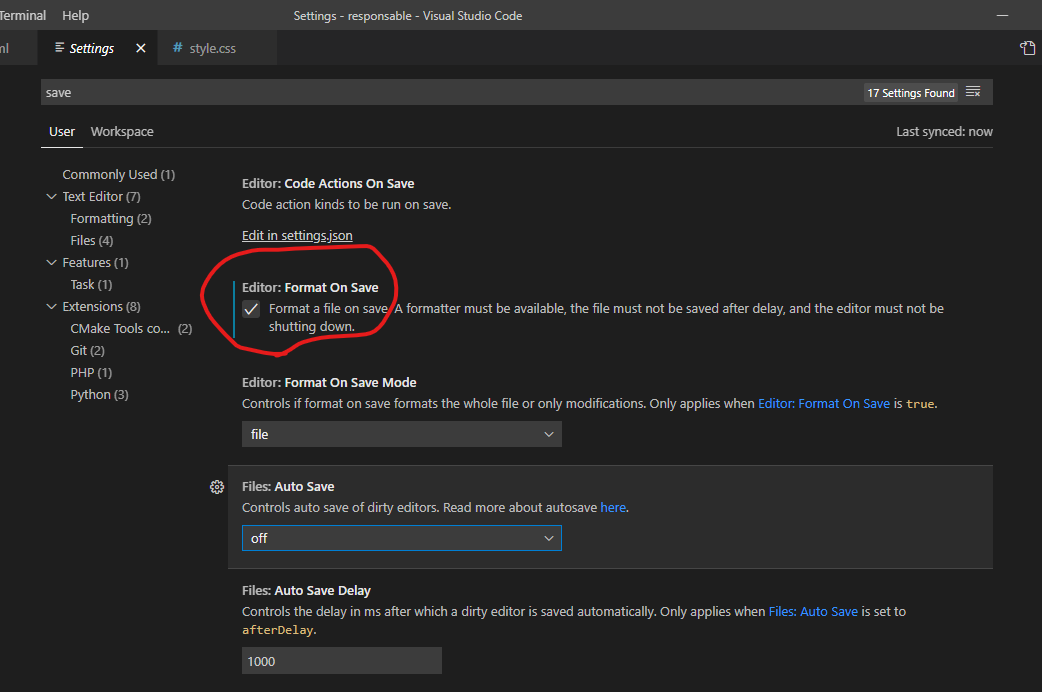Click Last synced: now status
Viewport: 1042px width, 692px height.
(944, 132)
